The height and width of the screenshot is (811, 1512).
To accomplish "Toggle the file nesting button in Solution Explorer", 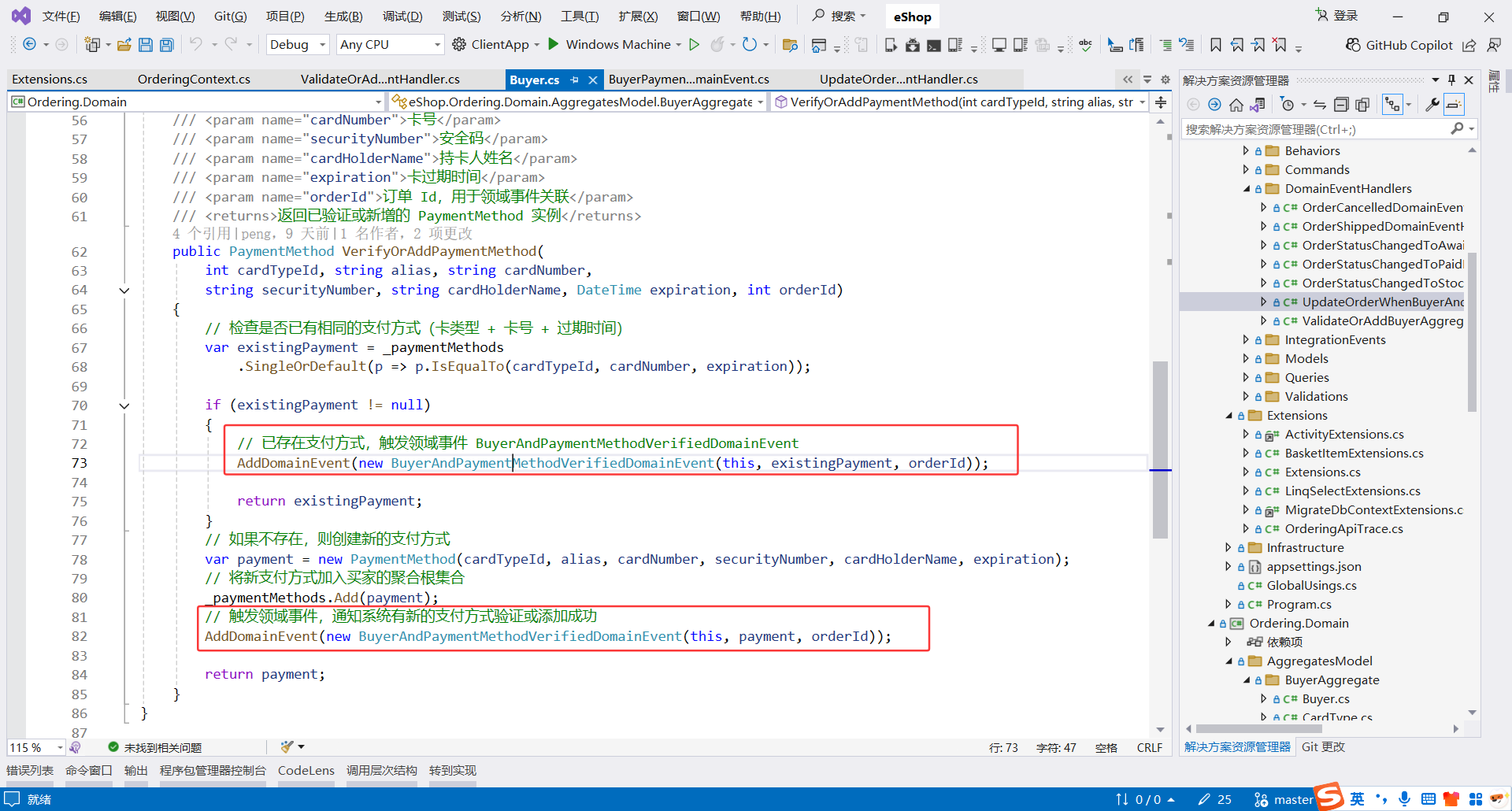I will 1392,105.
